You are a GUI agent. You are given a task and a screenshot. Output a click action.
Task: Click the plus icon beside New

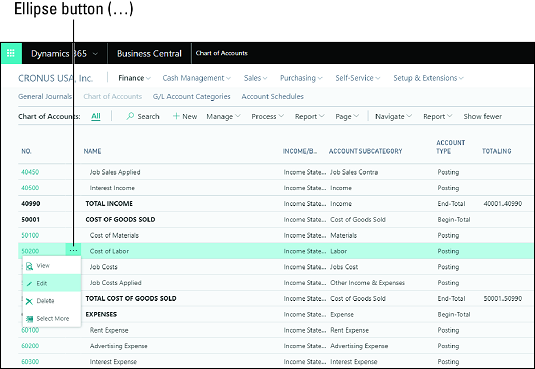(x=176, y=116)
